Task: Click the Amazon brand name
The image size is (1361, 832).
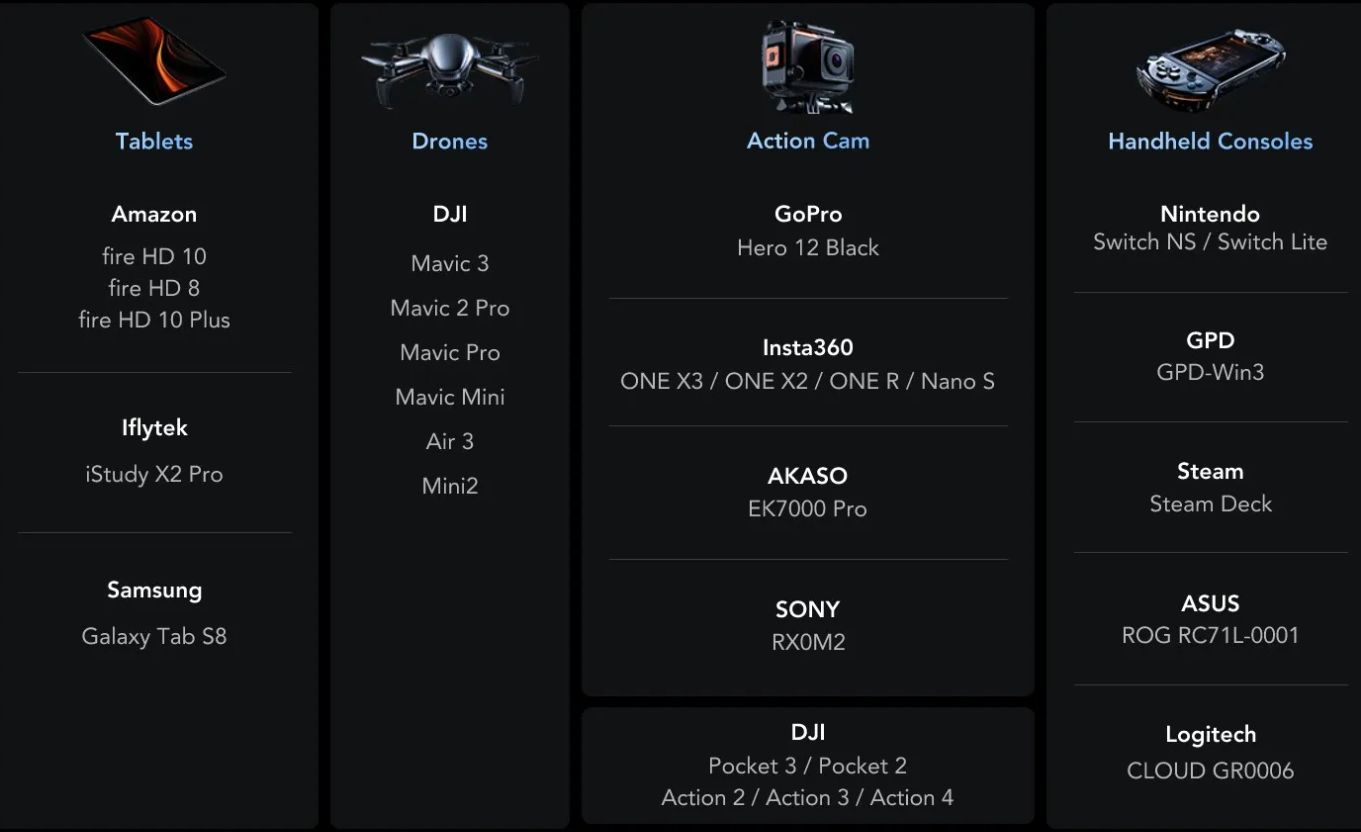Action: [x=154, y=214]
